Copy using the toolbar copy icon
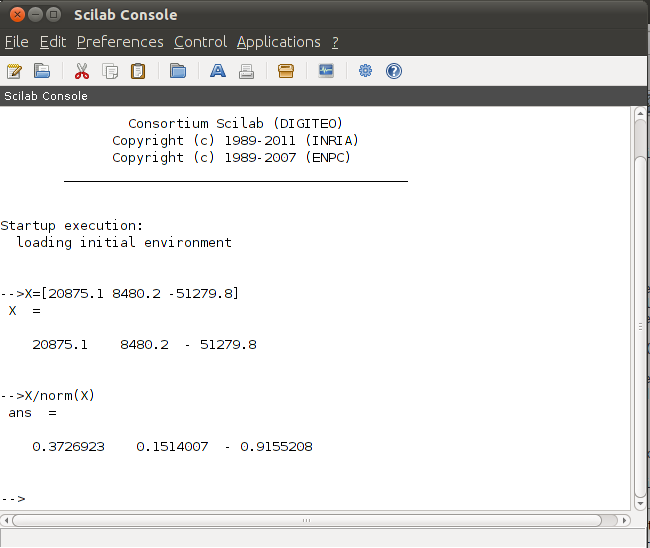Screen dimensions: 650x548 click(110, 71)
